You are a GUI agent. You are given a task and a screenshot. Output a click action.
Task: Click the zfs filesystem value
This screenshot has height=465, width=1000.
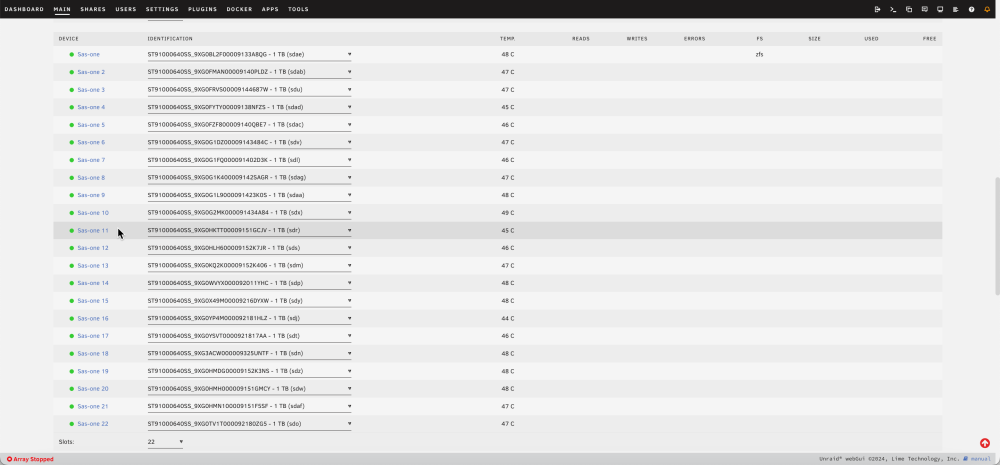point(760,55)
